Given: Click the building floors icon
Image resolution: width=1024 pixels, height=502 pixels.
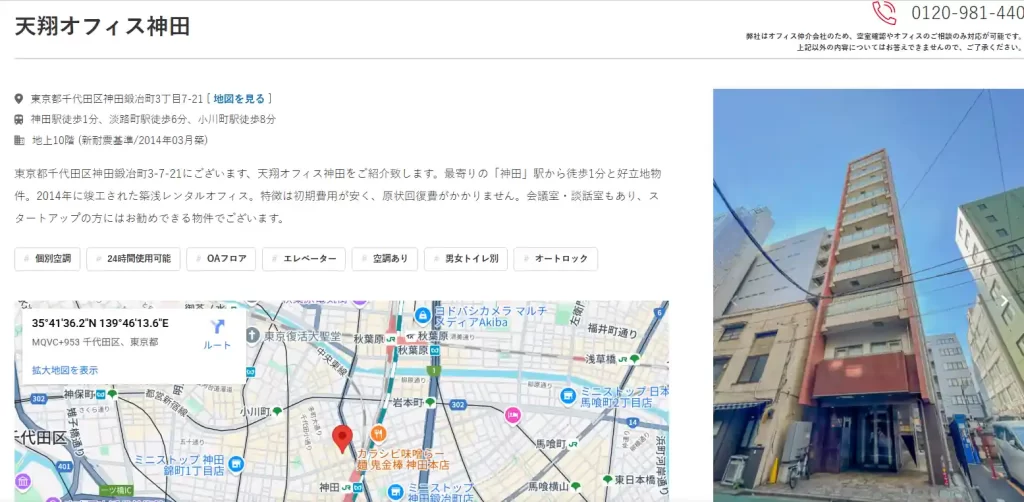Looking at the screenshot, I should point(19,139).
